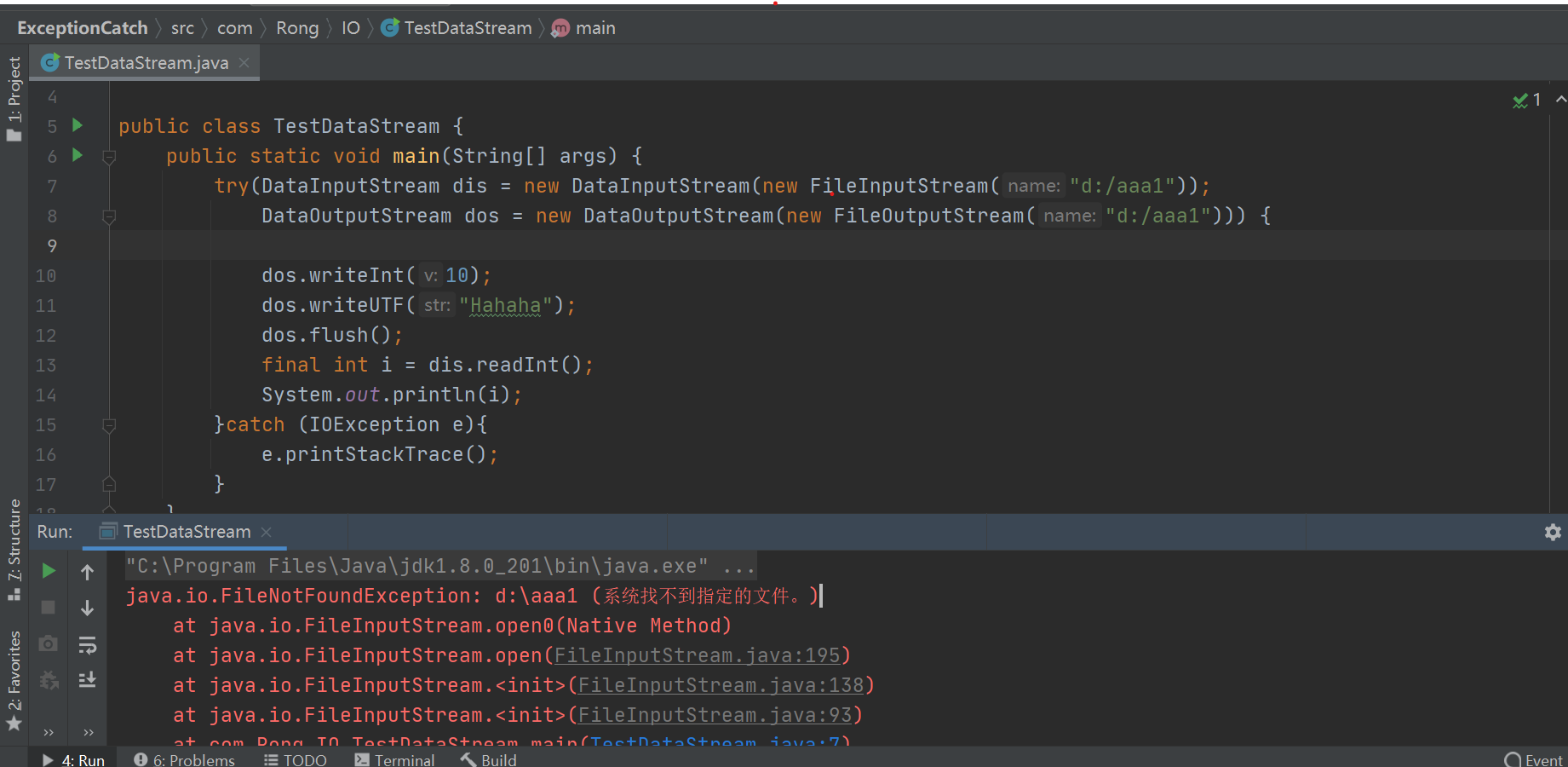This screenshot has height=767, width=1568.
Task: Click the FileNotFoundException message line
Action: click(x=473, y=596)
